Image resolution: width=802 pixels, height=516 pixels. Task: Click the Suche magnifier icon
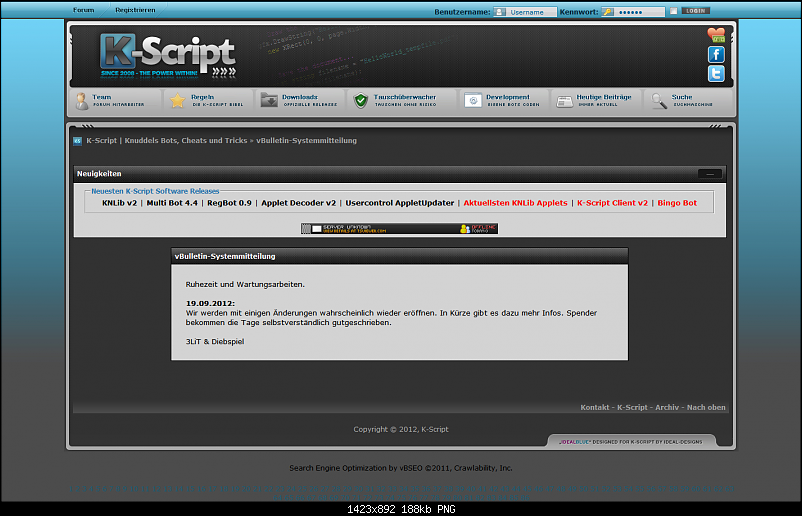pyautogui.click(x=659, y=101)
